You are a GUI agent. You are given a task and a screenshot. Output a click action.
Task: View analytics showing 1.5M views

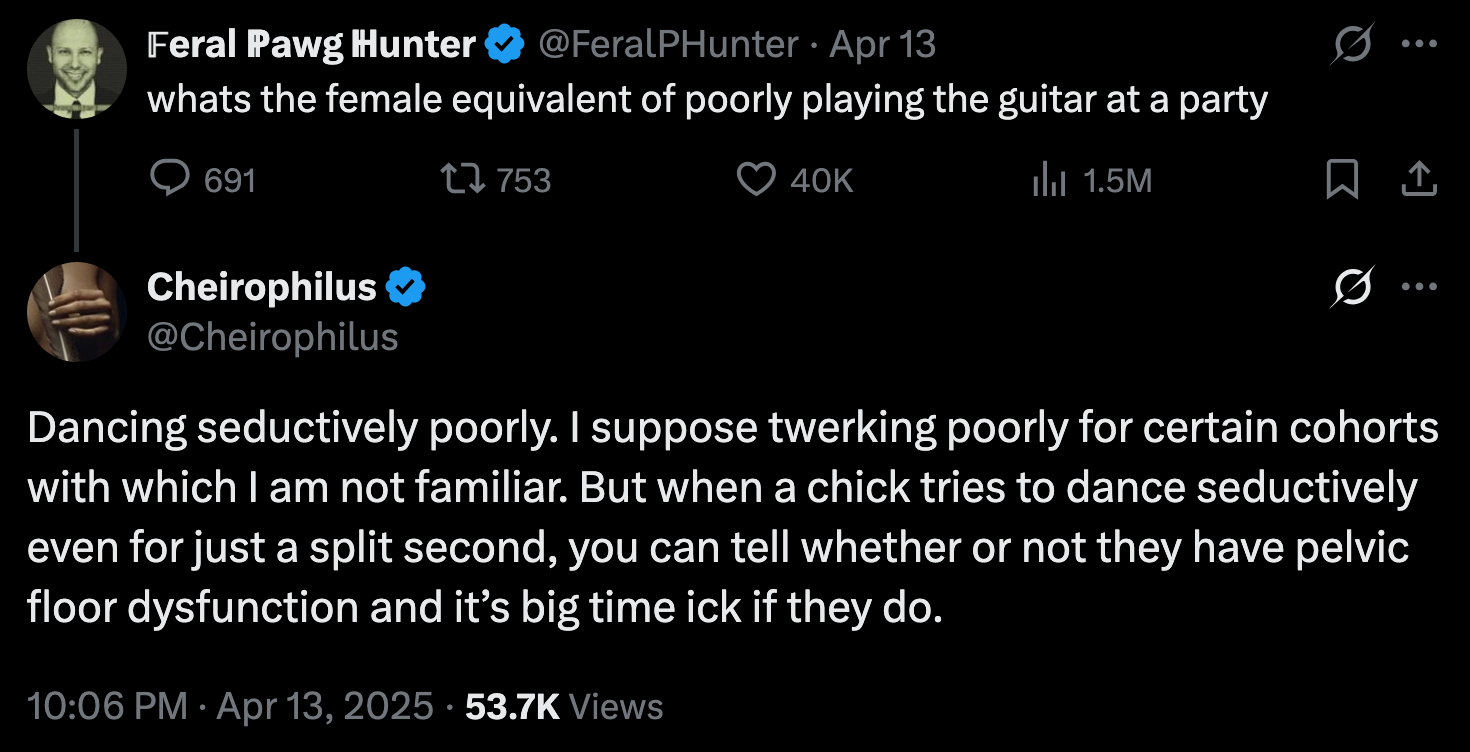pos(1047,180)
